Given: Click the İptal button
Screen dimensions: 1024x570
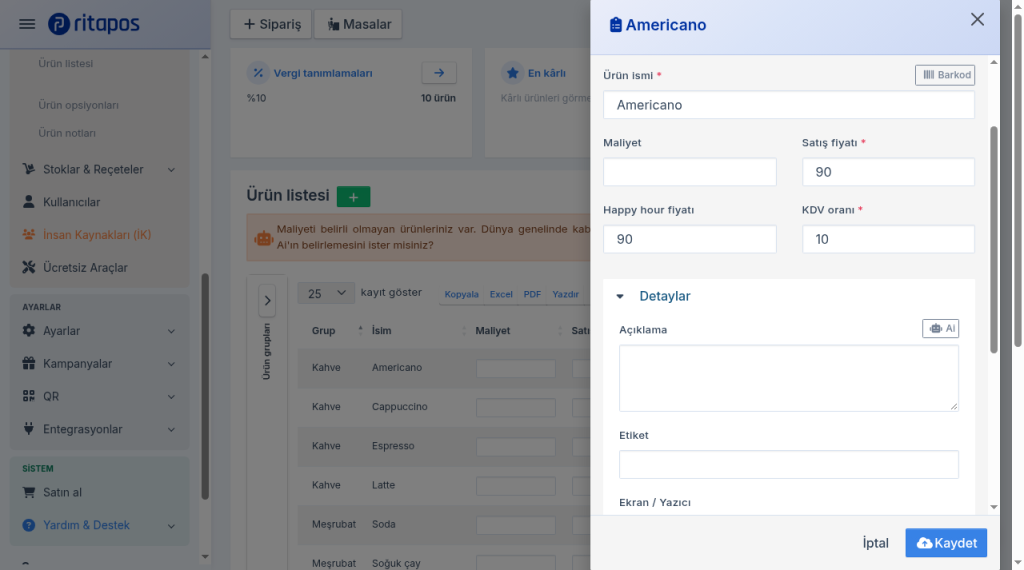Looking at the screenshot, I should click(875, 543).
